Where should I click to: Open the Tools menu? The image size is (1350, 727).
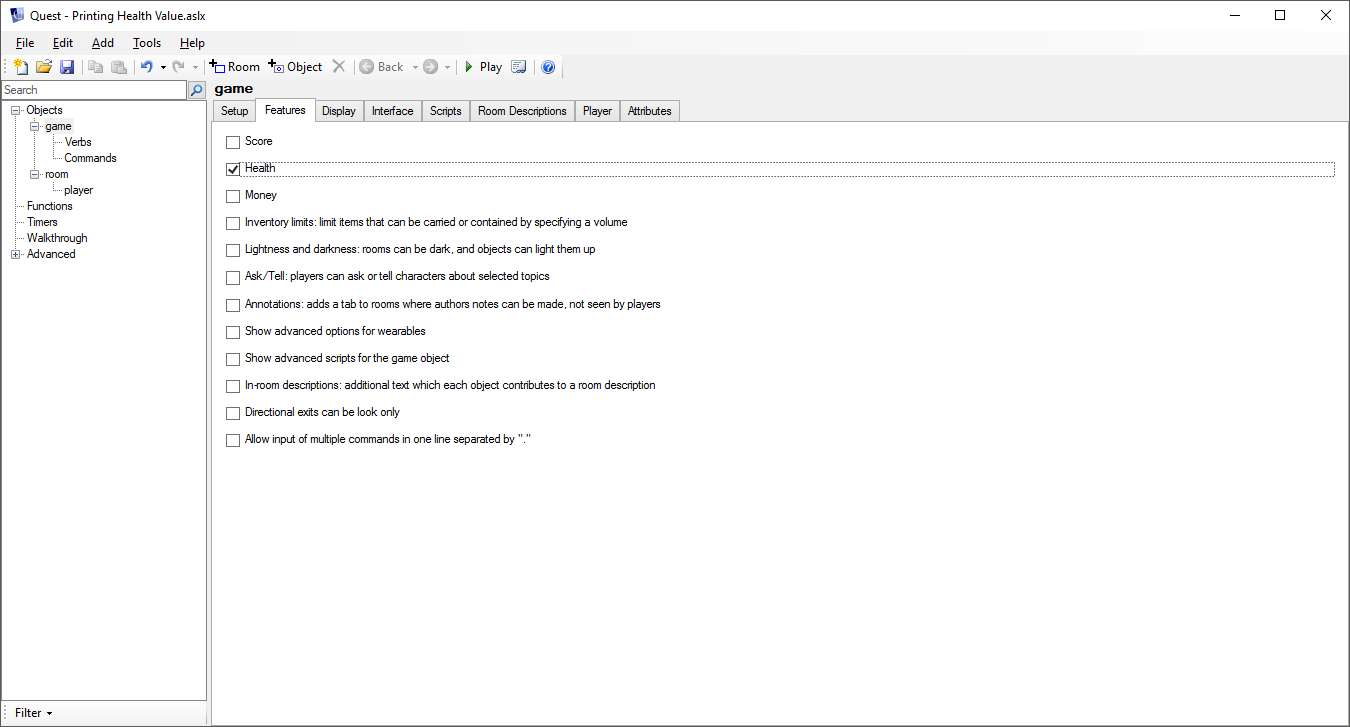(x=147, y=43)
